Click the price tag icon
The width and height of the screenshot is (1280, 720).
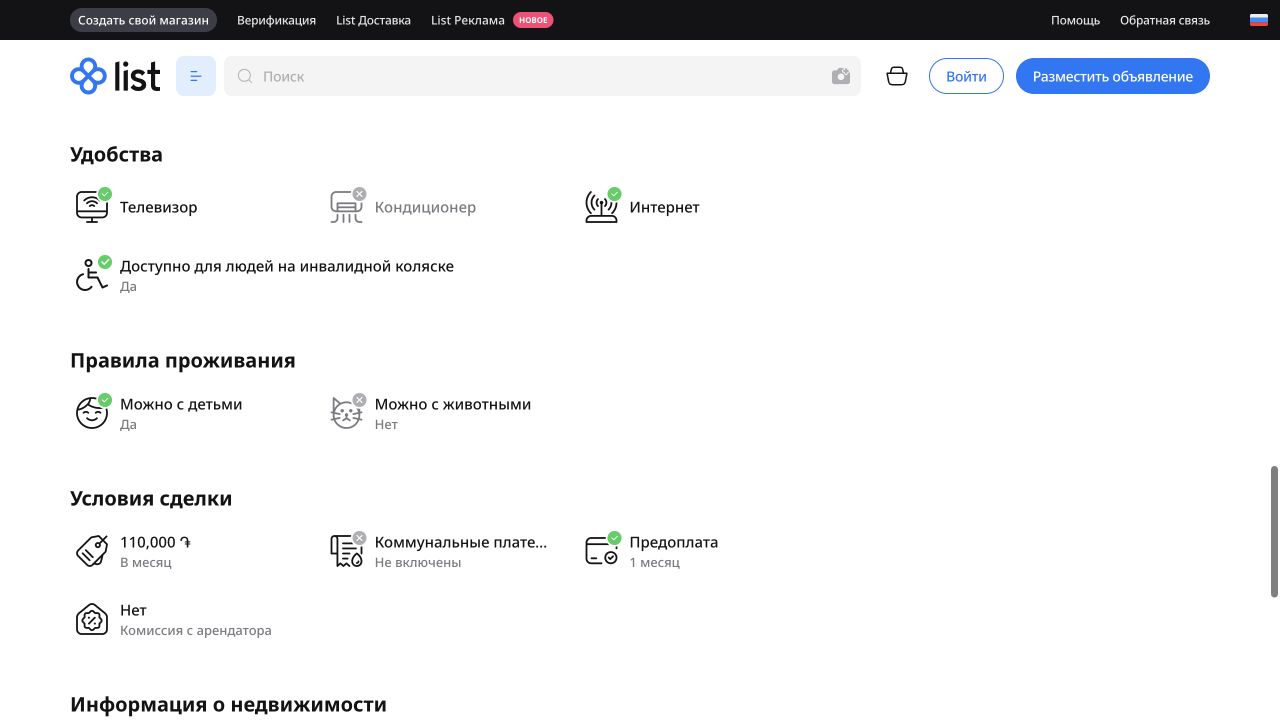click(x=92, y=551)
